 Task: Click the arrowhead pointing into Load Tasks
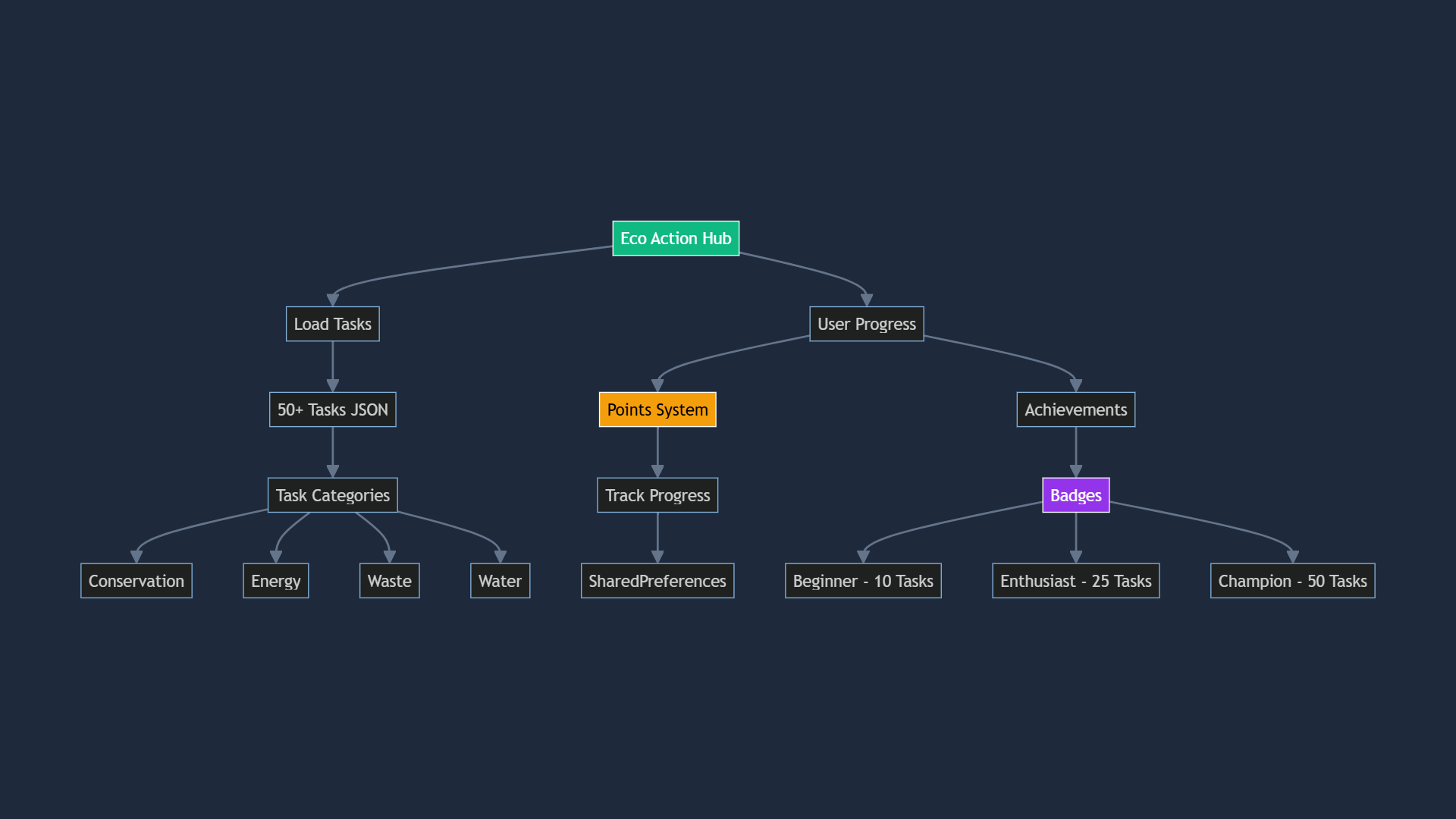tap(332, 300)
